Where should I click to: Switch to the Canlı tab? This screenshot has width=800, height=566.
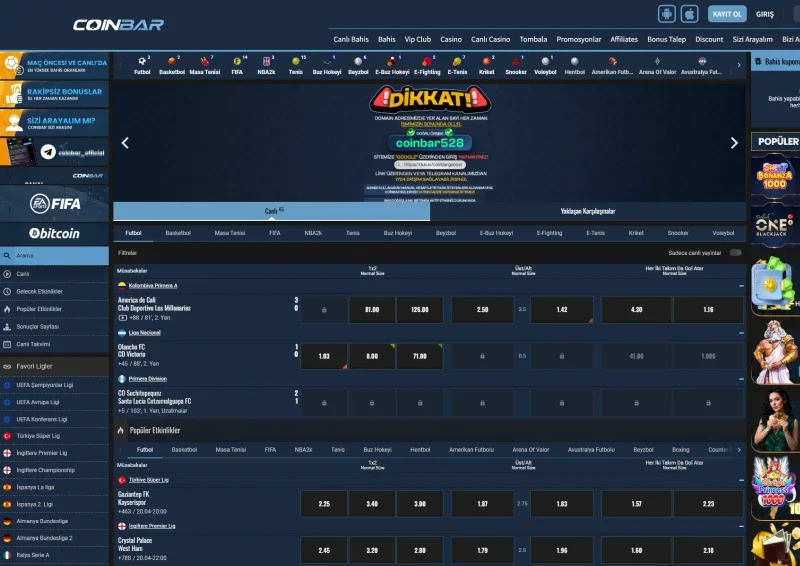coord(271,211)
